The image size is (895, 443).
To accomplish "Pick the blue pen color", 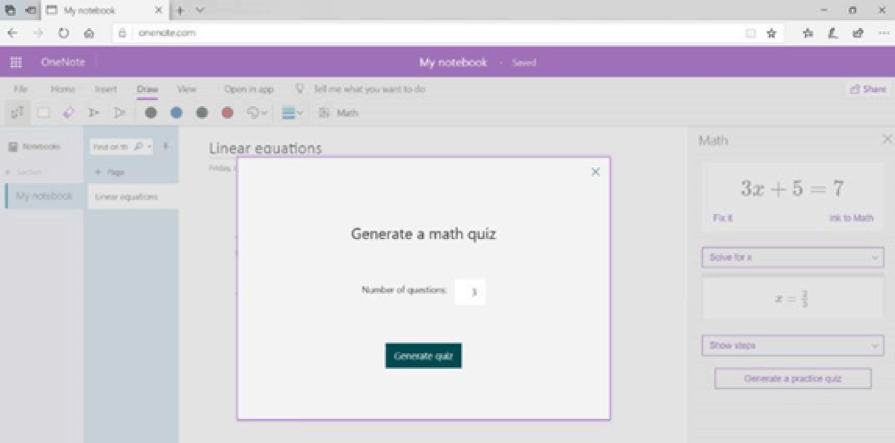I will click(x=176, y=113).
